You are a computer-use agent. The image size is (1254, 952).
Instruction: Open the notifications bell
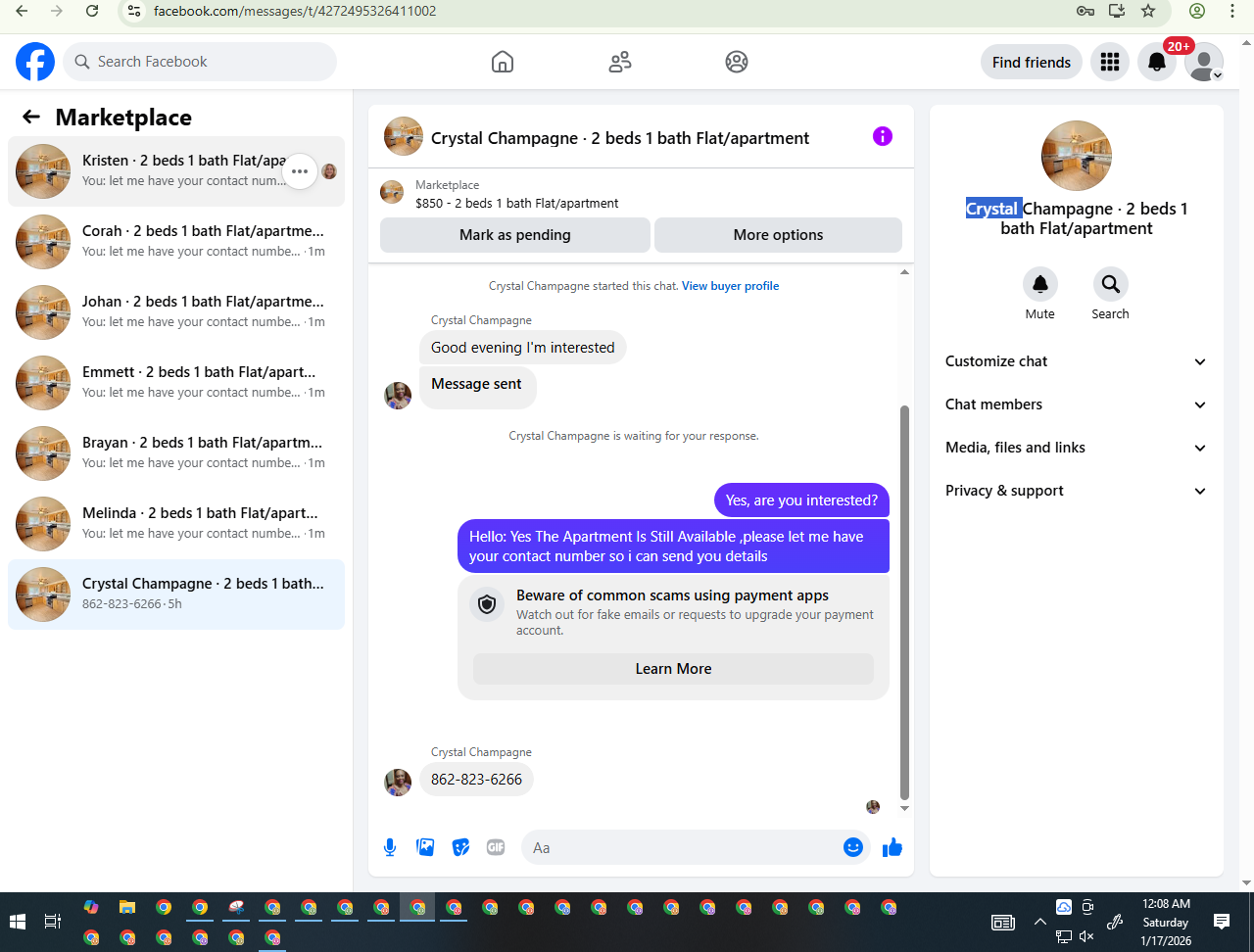(1157, 62)
